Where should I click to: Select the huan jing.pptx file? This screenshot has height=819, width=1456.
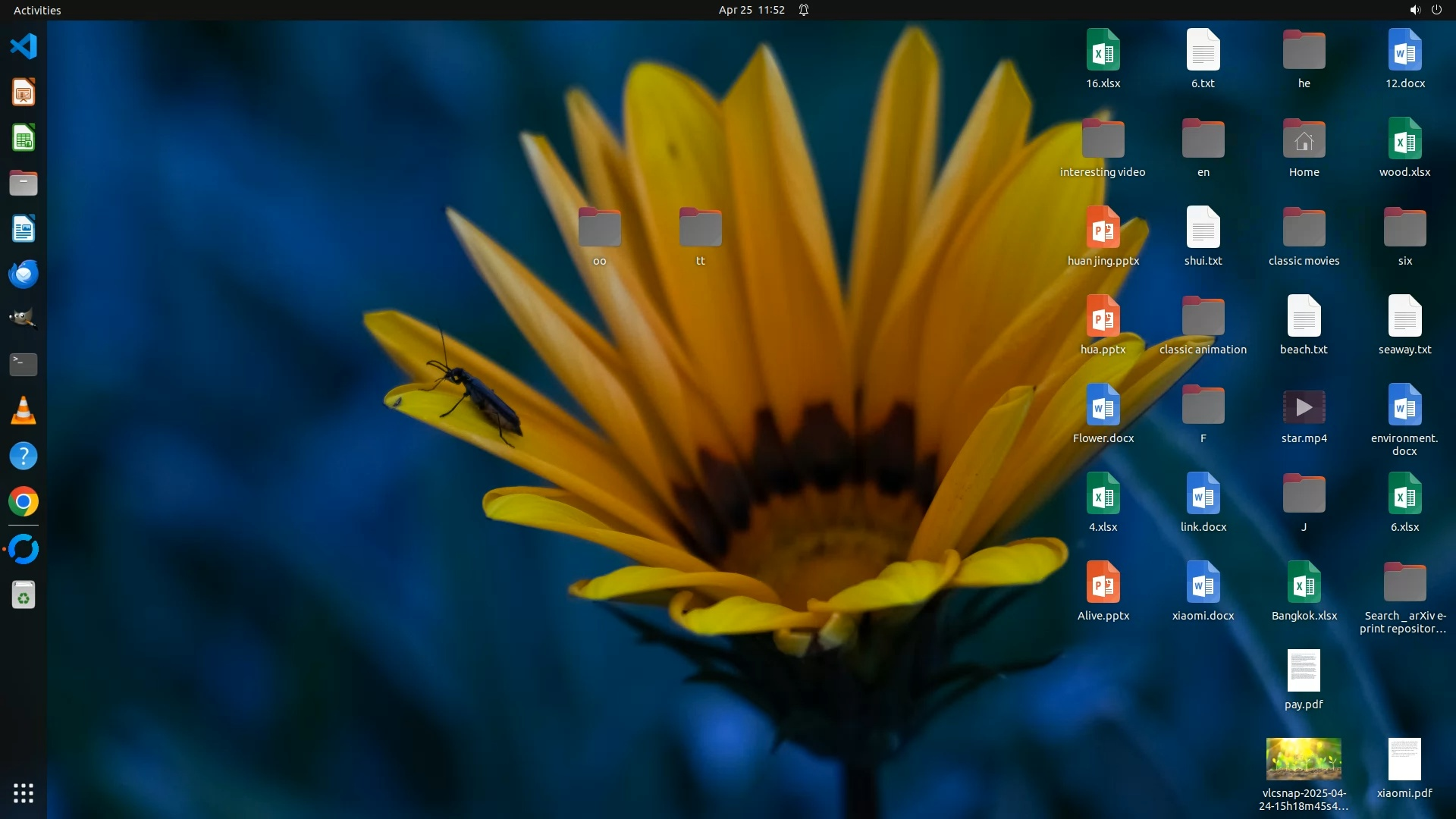click(x=1103, y=228)
